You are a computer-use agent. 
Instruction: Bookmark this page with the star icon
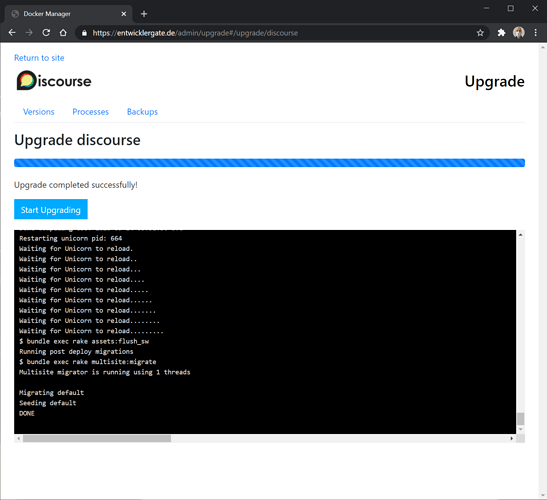480,33
